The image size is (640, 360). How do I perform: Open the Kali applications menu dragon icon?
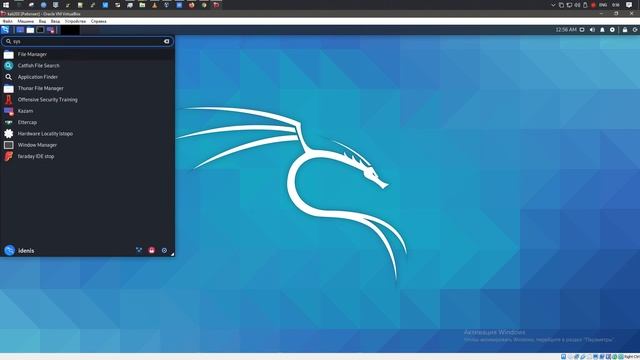coord(5,30)
